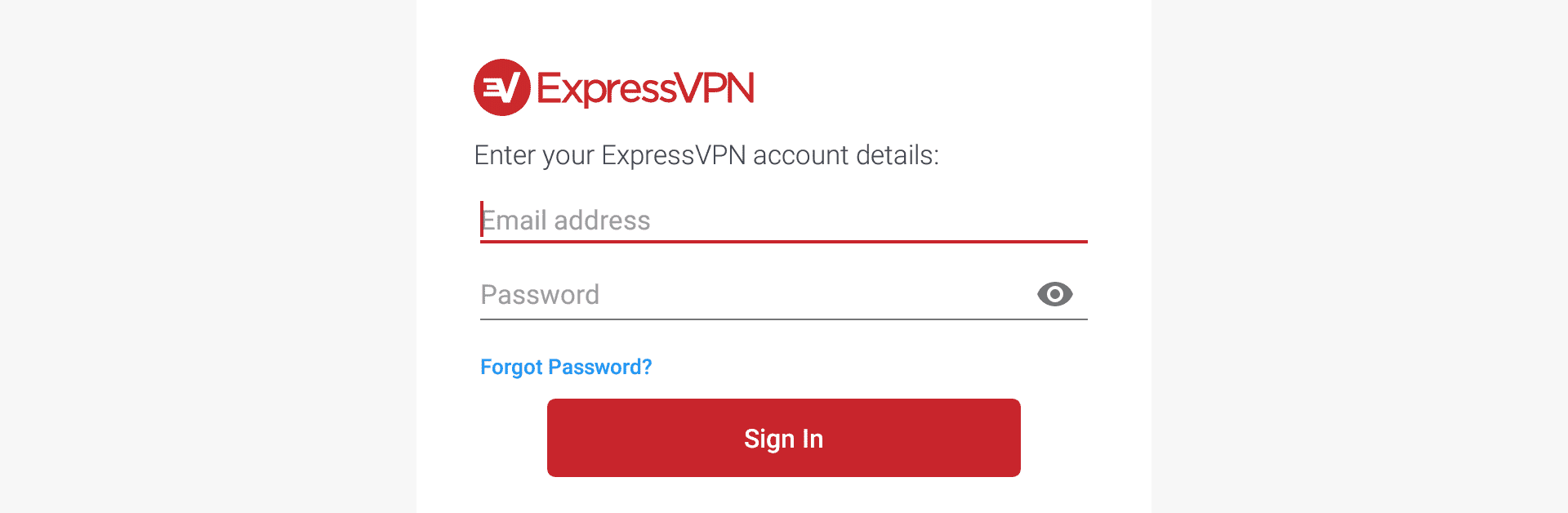Click the gray underline beneath Password
Viewport: 1568px width, 513px height.
(784, 319)
